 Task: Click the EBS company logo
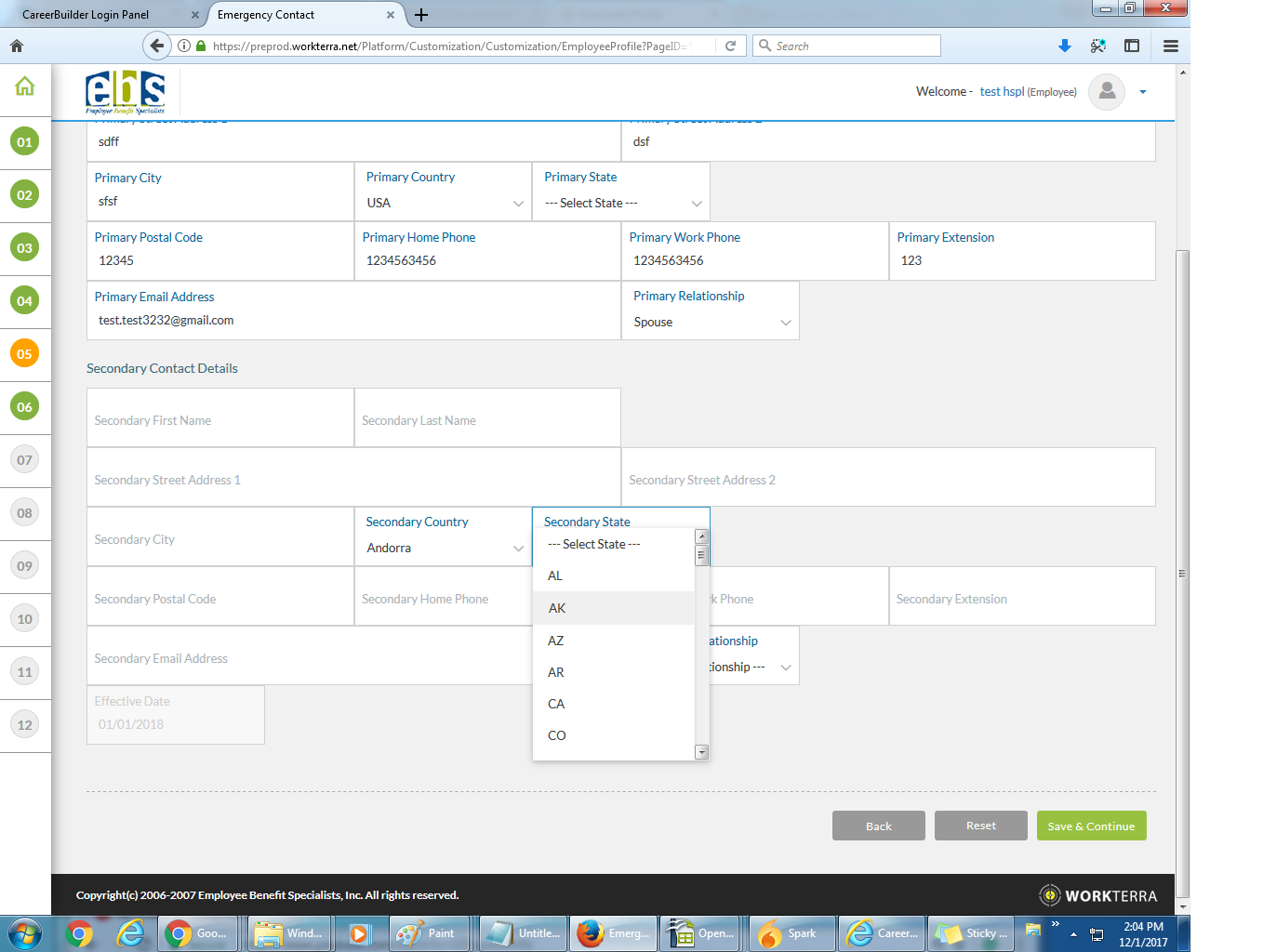click(126, 92)
